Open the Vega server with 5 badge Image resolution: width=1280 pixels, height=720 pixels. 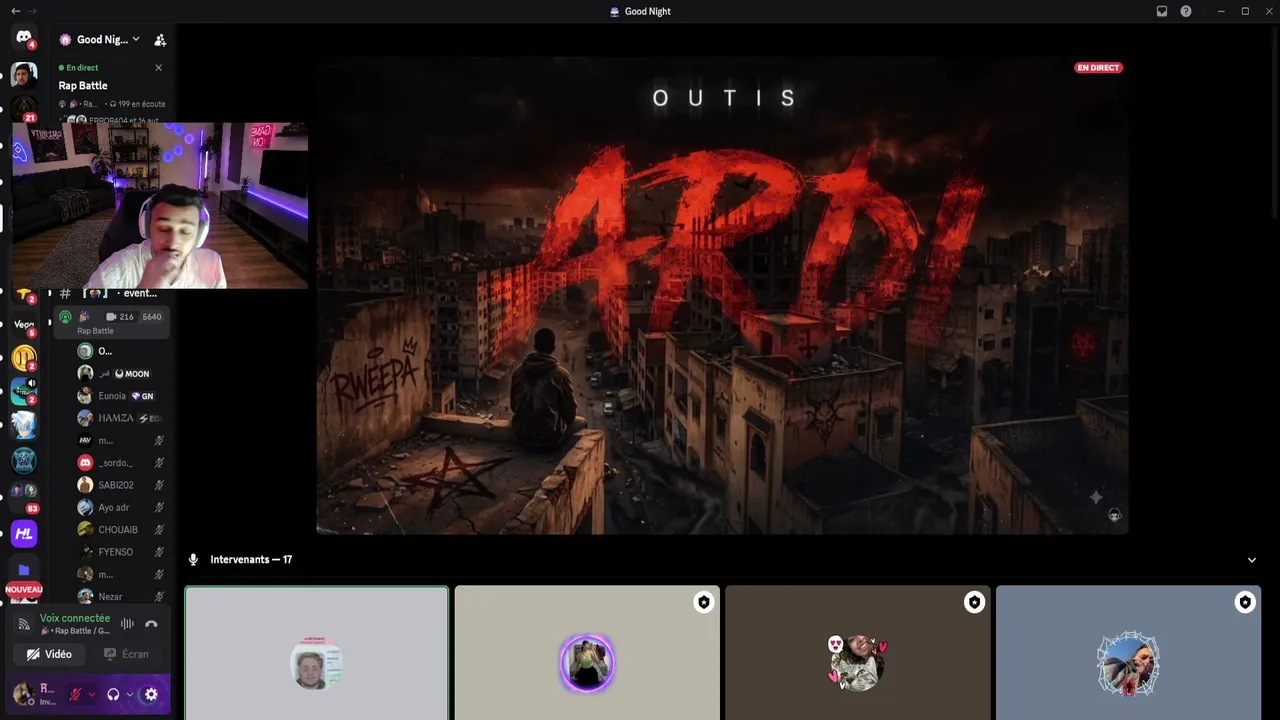tap(24, 325)
